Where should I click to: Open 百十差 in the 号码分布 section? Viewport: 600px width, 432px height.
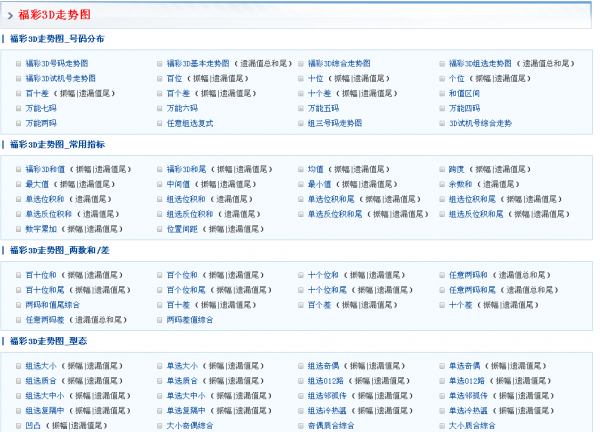37,93
